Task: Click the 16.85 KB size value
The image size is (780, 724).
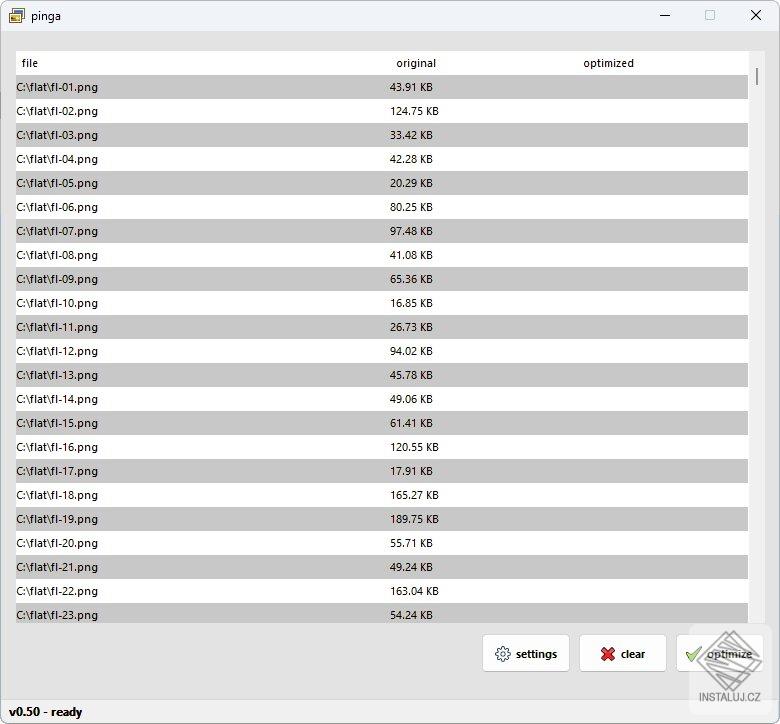Action: (x=411, y=303)
